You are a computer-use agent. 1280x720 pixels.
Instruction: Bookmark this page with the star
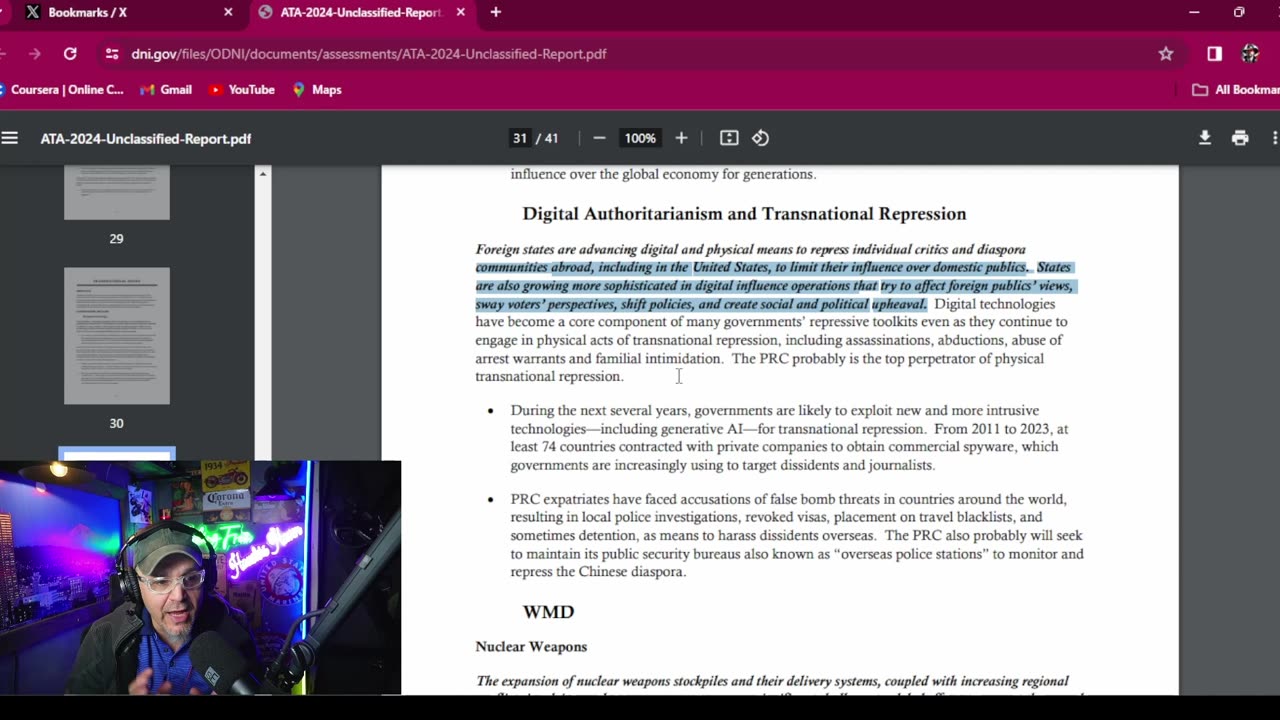click(1165, 54)
